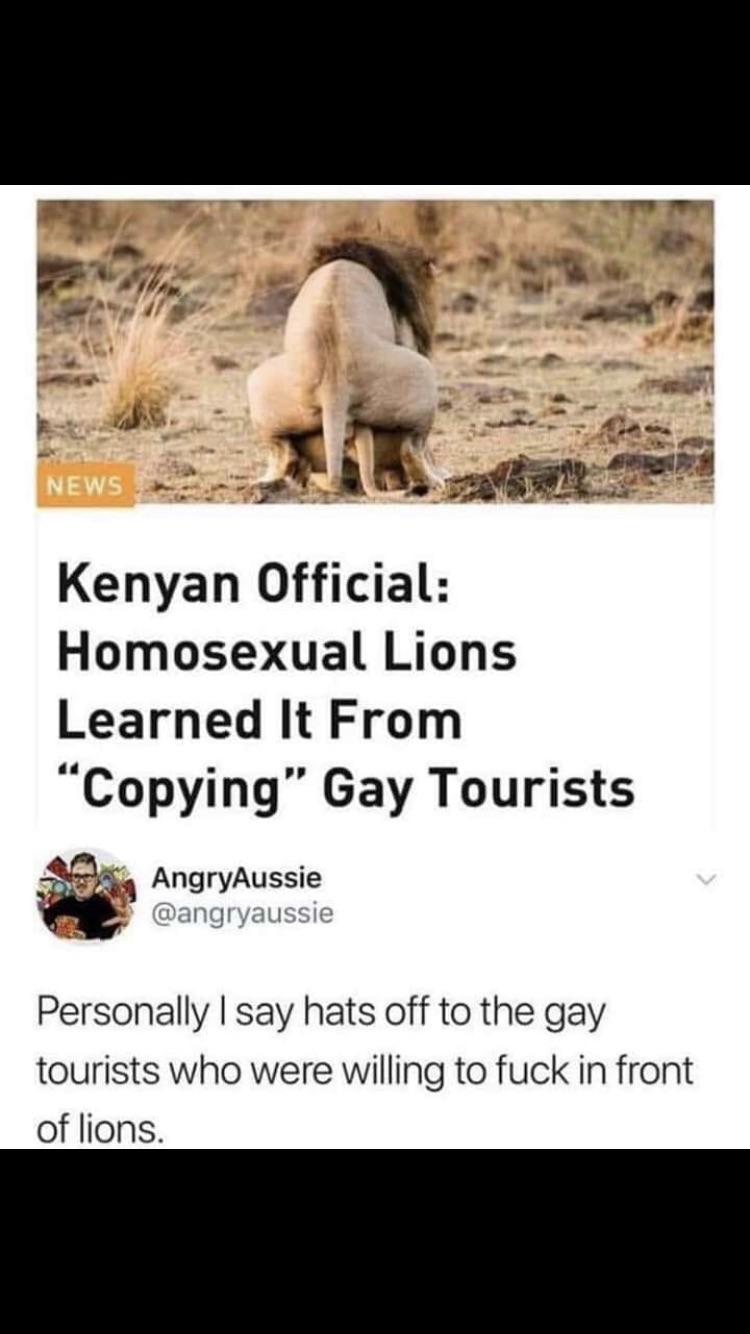Click "Gay Tourists" in the headline
Screen dimensions: 750x1334
480,789
